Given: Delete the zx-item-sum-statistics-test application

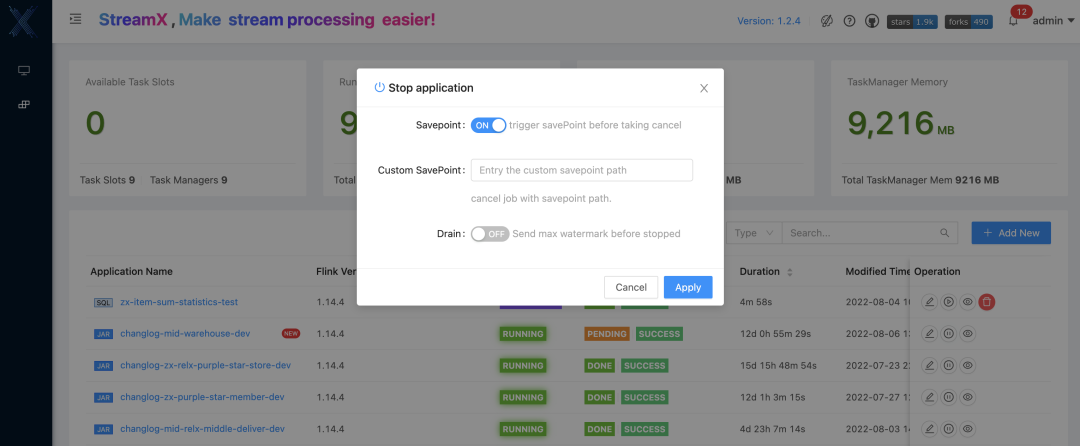Looking at the screenshot, I should coord(986,302).
